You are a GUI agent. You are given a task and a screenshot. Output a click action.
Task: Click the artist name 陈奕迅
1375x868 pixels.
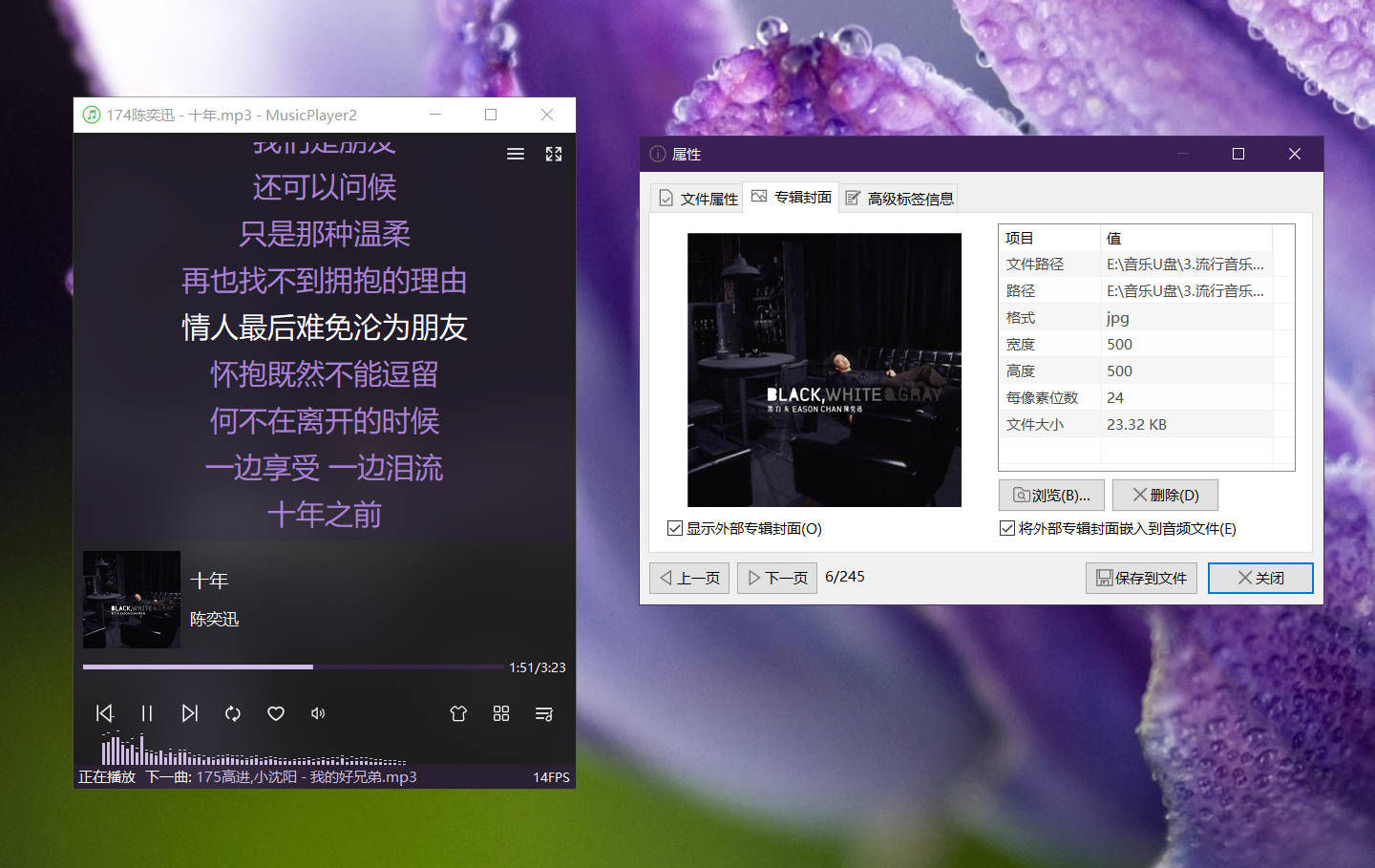click(215, 619)
